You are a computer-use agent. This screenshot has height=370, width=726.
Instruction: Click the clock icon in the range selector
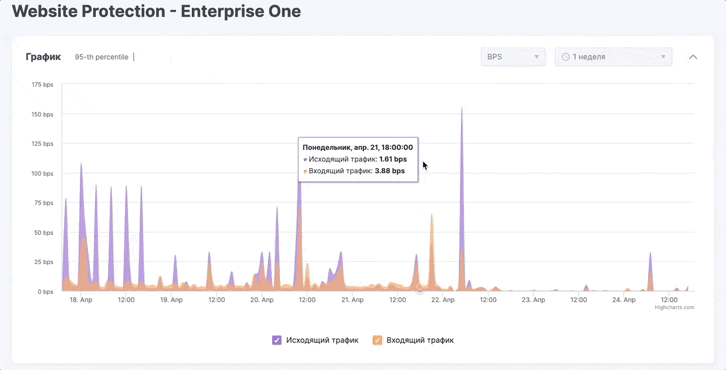pos(565,57)
